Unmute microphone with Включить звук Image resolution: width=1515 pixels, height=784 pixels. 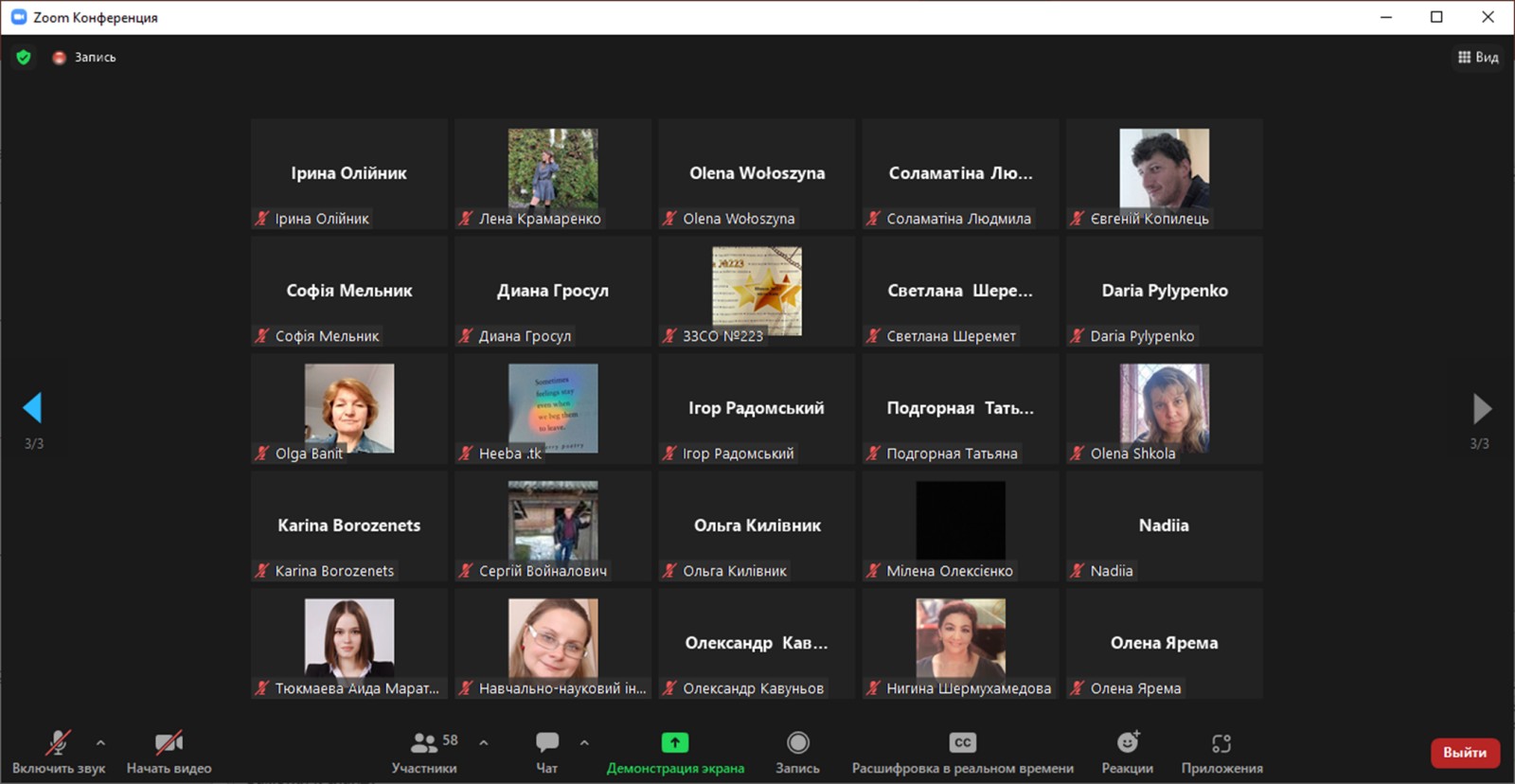click(59, 752)
